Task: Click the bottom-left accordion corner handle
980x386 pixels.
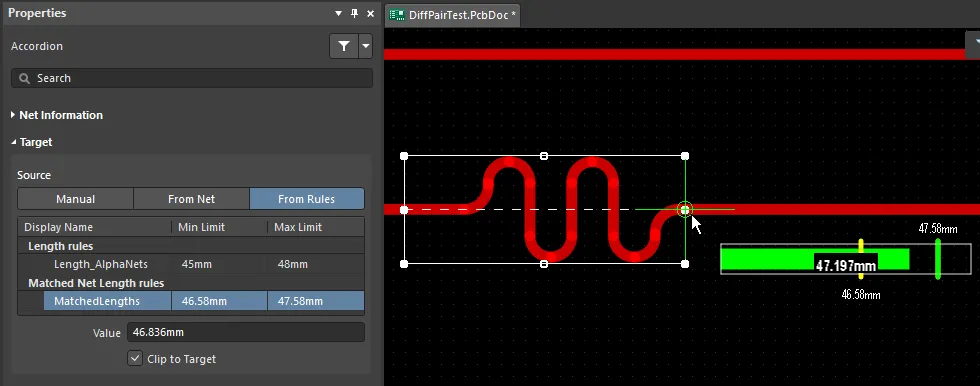Action: 404,264
